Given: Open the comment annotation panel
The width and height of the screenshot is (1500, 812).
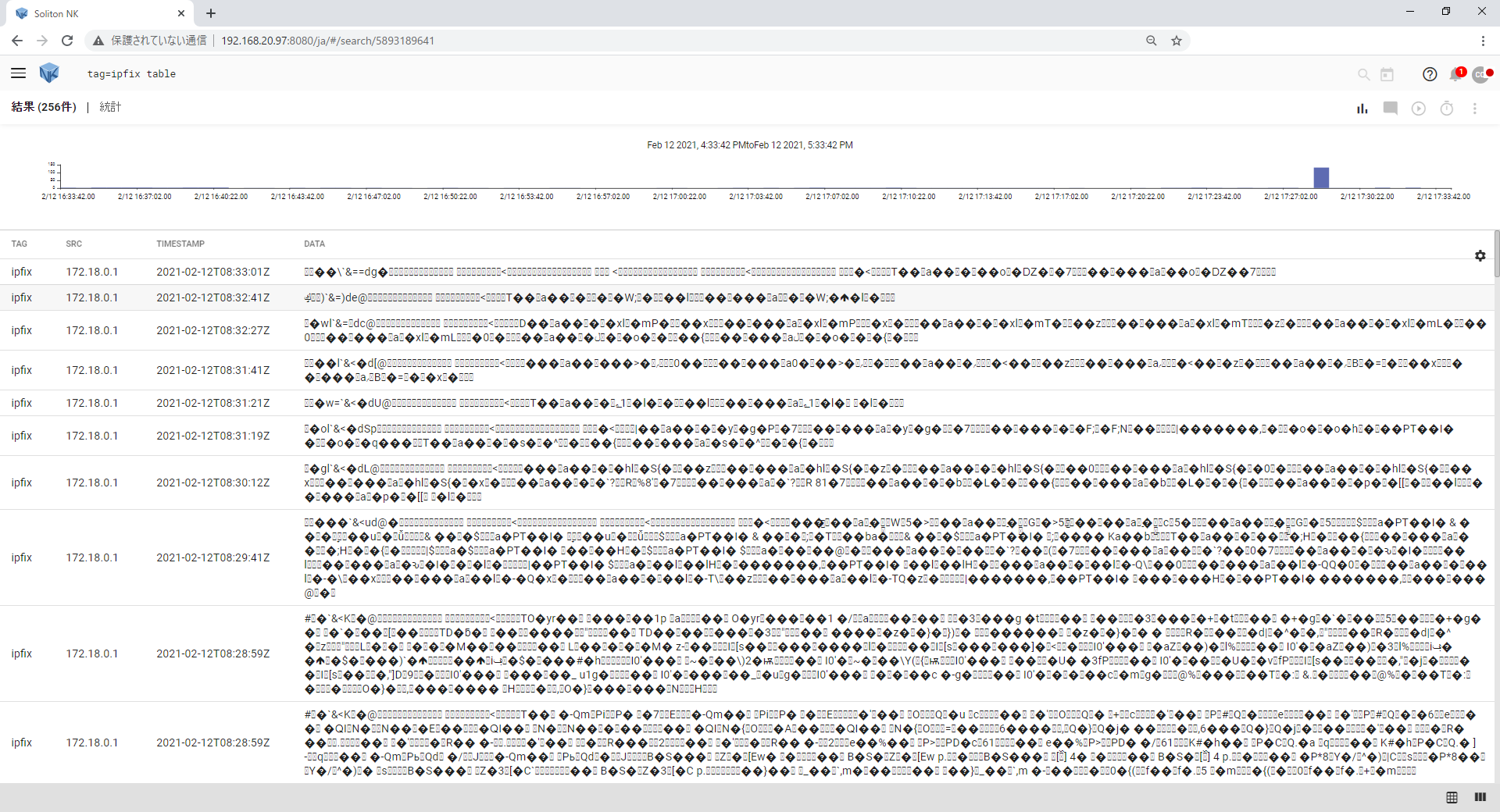Looking at the screenshot, I should [1391, 108].
